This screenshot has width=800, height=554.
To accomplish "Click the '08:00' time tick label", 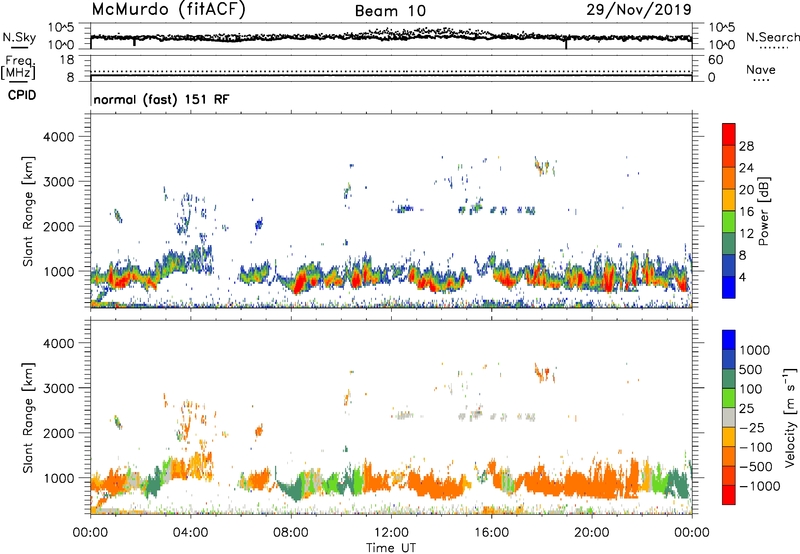I will (x=290, y=533).
